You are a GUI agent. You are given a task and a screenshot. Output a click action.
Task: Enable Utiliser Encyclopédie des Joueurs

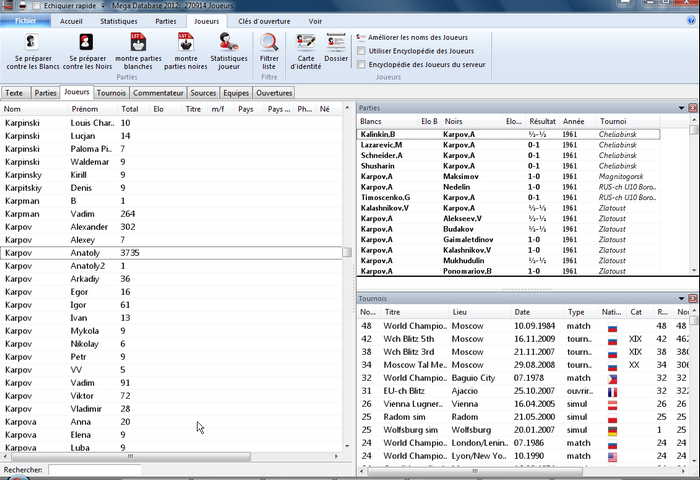361,51
